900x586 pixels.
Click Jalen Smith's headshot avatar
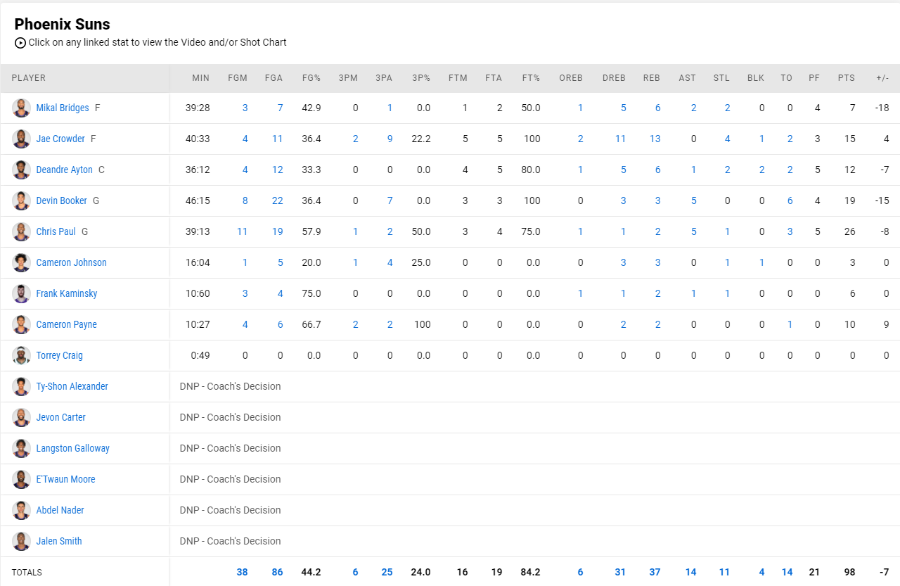pyautogui.click(x=21, y=542)
